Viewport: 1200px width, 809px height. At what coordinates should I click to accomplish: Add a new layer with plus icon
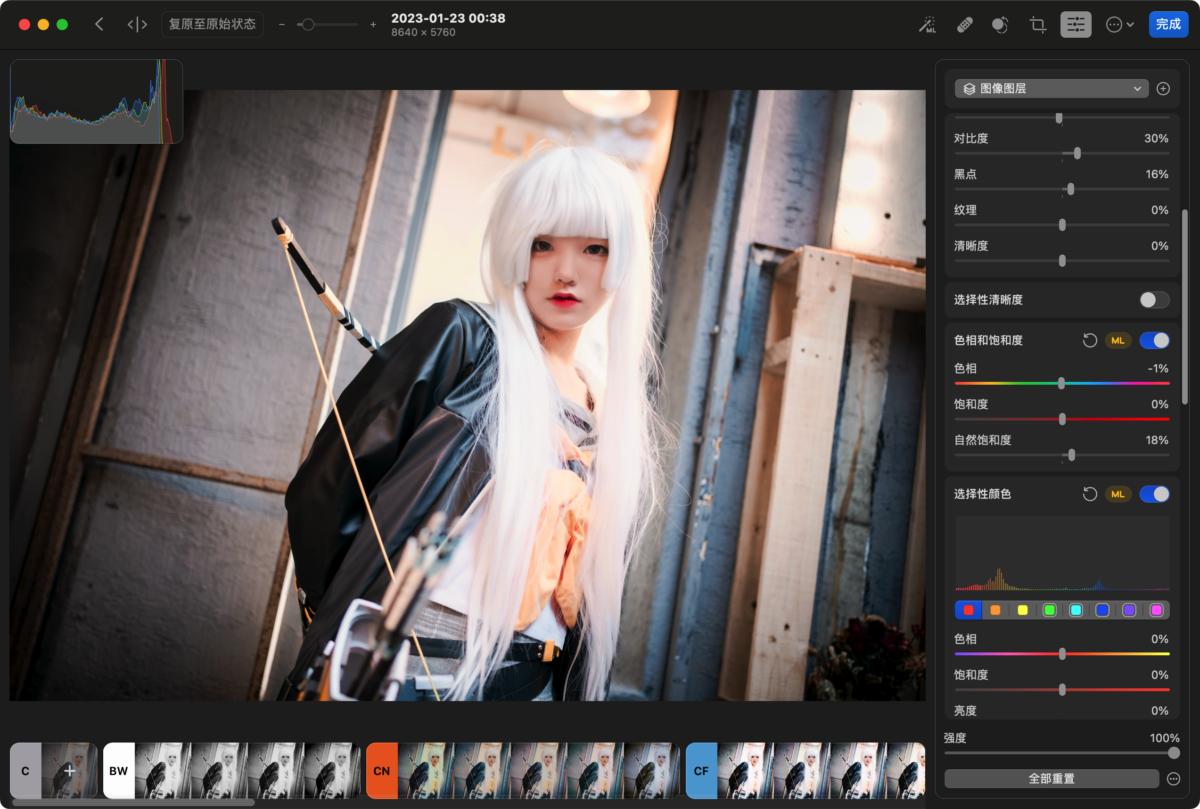click(x=1163, y=88)
